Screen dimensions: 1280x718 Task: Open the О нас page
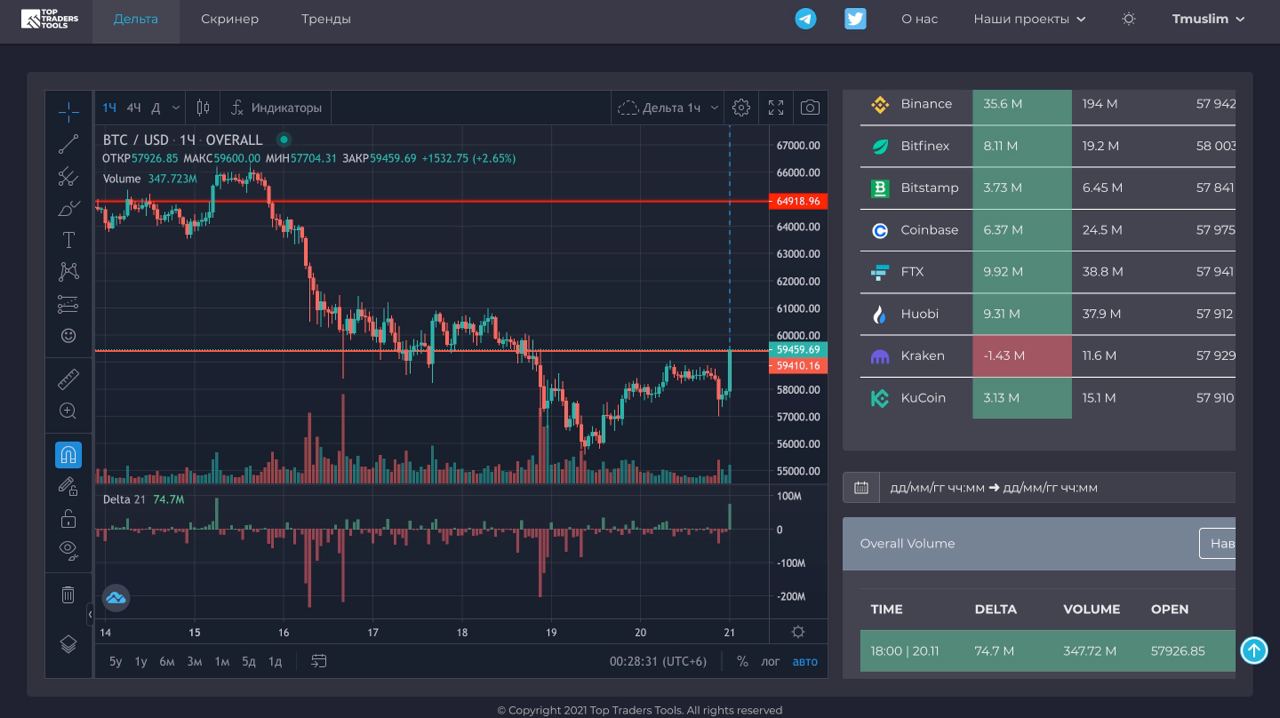[x=919, y=19]
